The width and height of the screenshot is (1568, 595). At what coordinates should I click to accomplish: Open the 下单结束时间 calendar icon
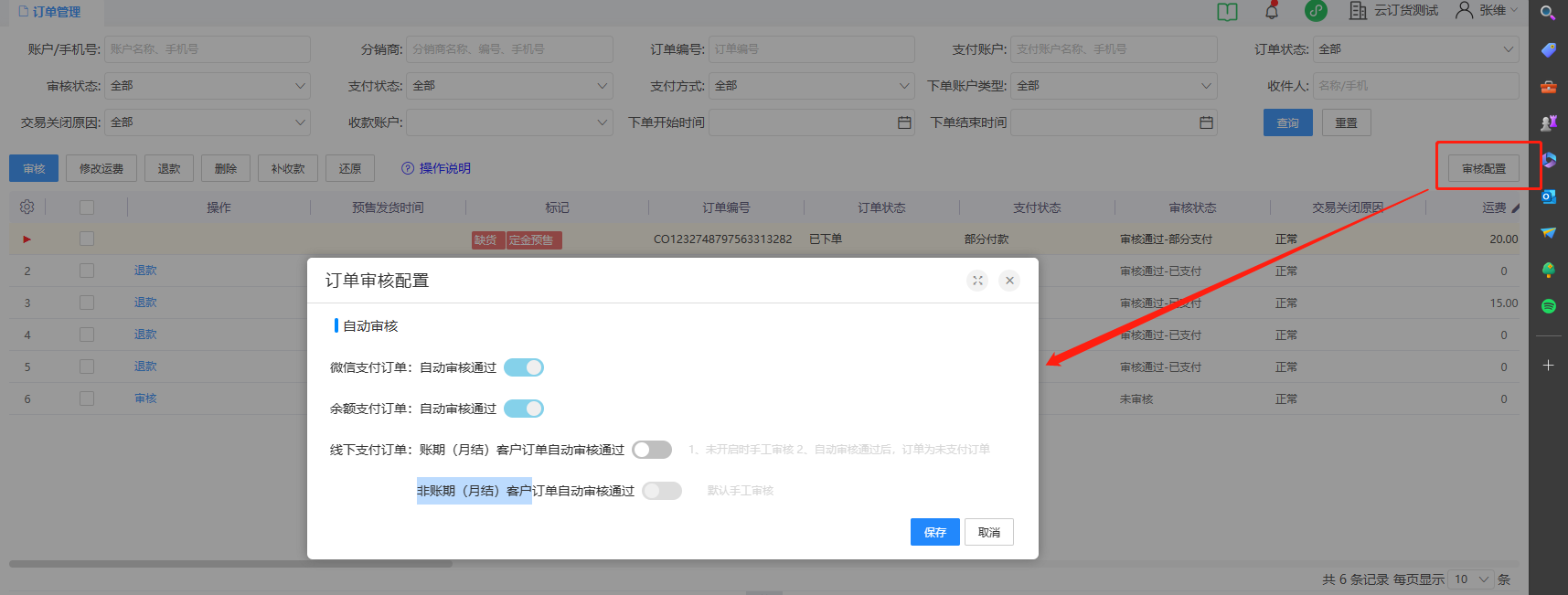point(1206,122)
